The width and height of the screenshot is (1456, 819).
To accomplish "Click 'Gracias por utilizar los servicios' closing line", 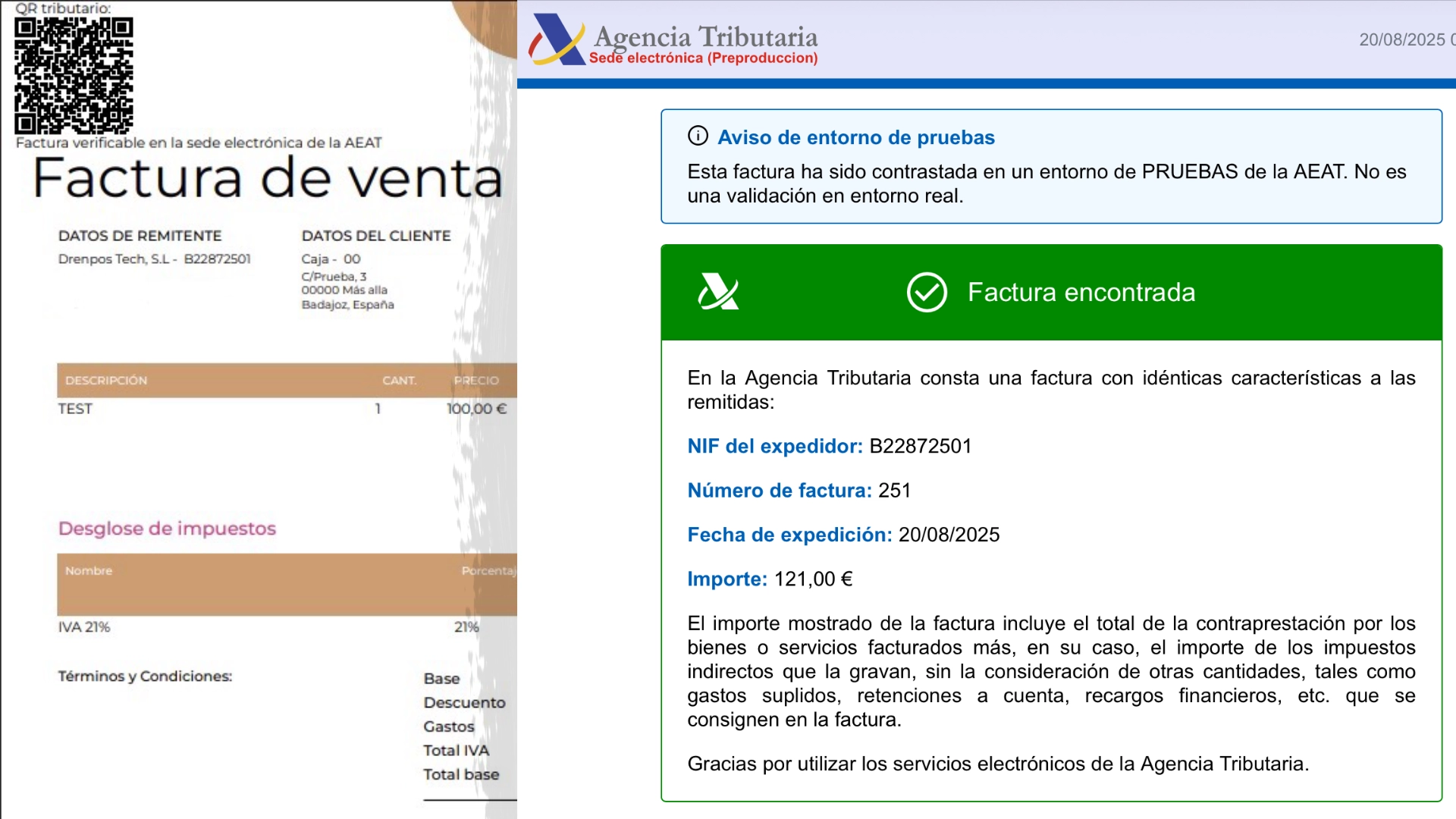I will pyautogui.click(x=998, y=764).
